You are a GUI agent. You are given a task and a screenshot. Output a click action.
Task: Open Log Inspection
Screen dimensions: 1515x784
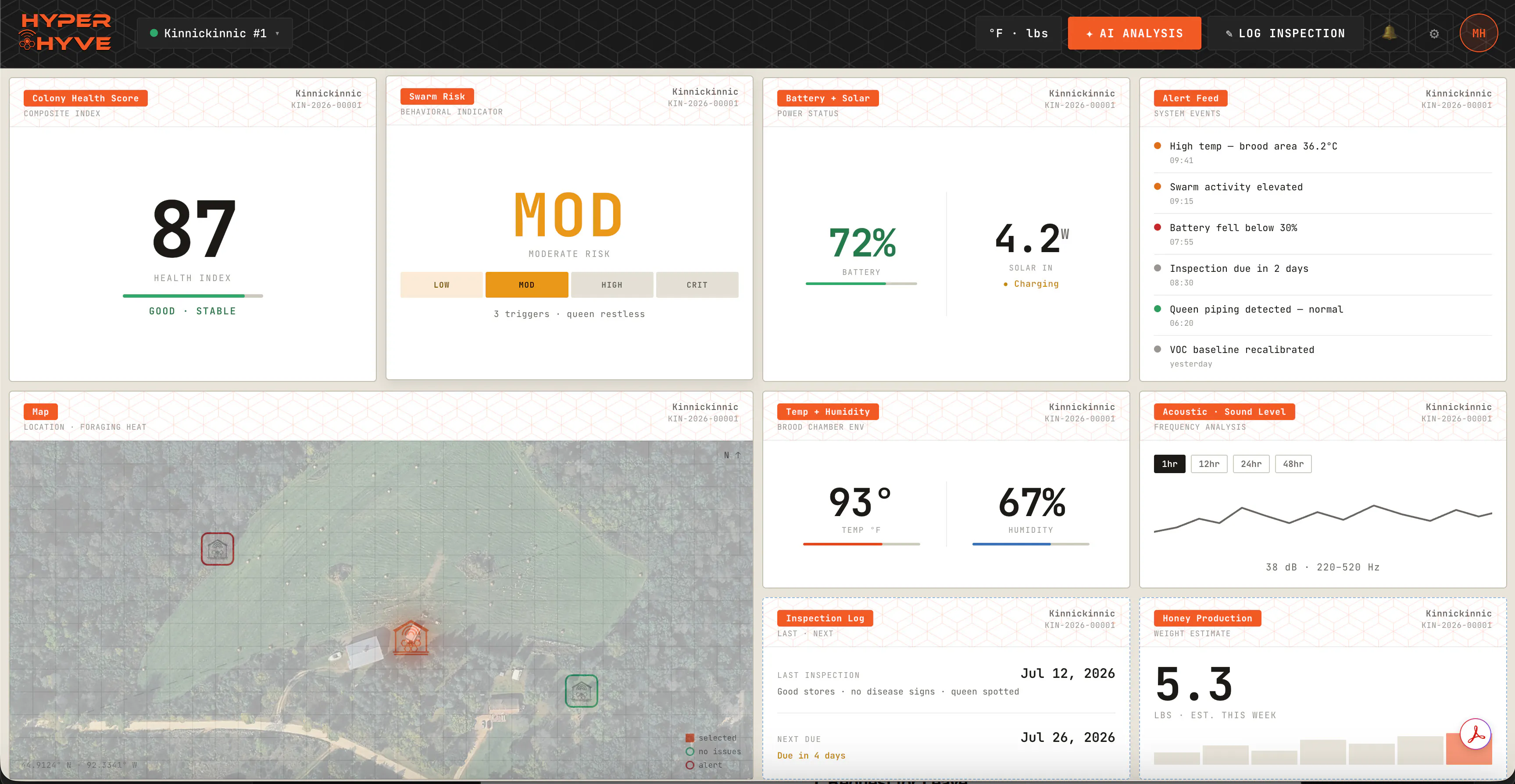click(x=1286, y=33)
